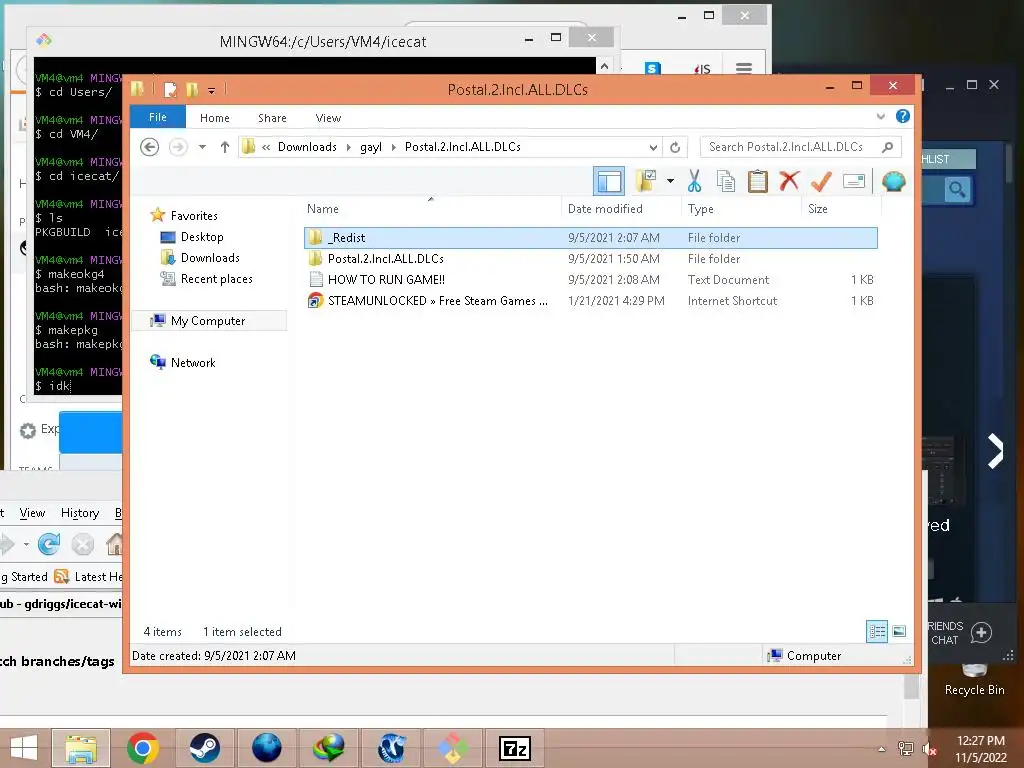Viewport: 1024px width, 768px height.
Task: Click the Search Postal.2.Incl.ALL.DLCs box
Action: (x=800, y=147)
